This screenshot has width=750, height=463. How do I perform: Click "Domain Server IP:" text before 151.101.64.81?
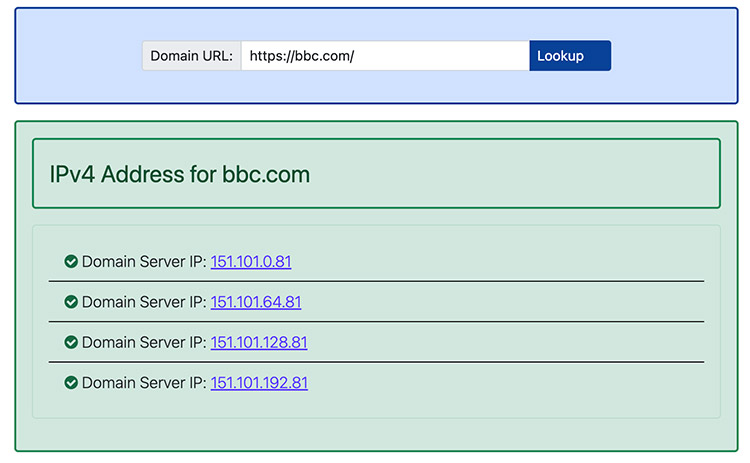[144, 302]
